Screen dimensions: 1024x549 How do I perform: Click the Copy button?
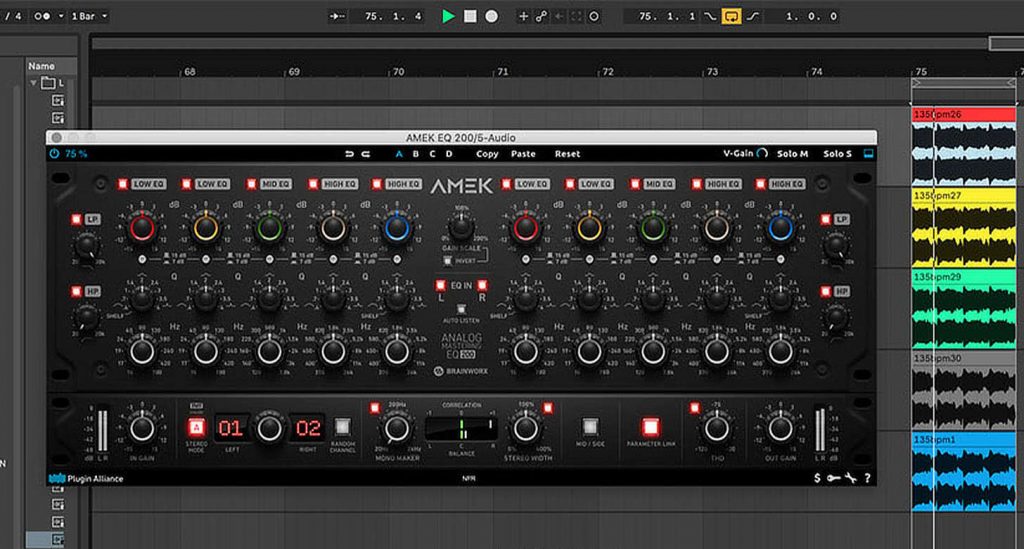point(487,154)
